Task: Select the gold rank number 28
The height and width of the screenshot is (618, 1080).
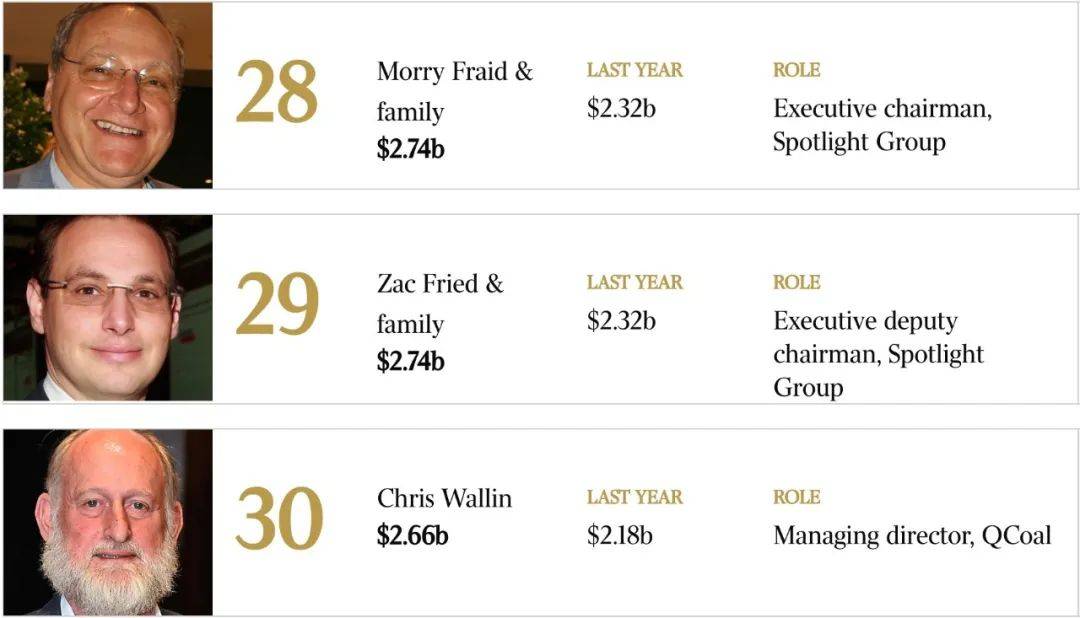Action: coord(277,92)
